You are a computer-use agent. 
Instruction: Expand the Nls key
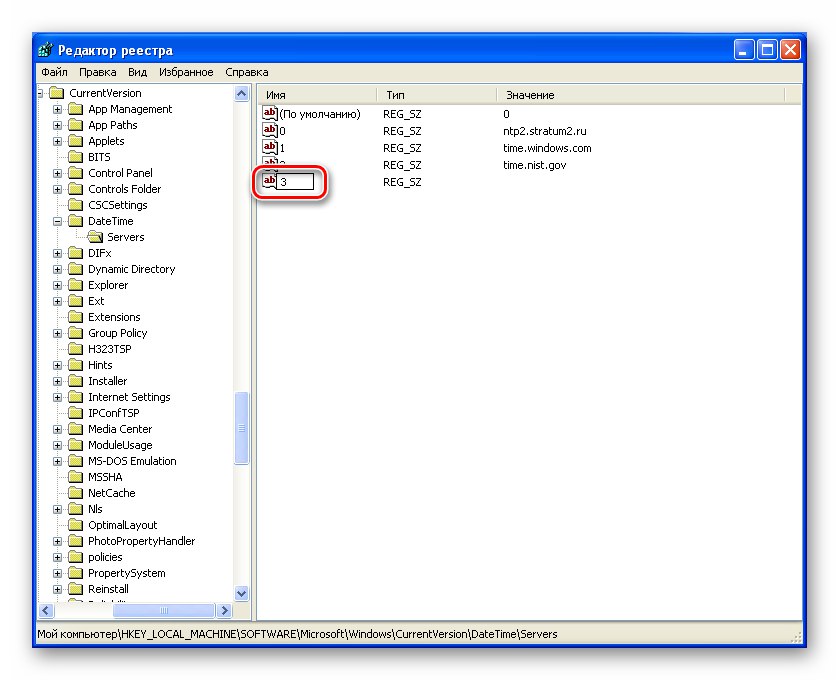click(57, 509)
